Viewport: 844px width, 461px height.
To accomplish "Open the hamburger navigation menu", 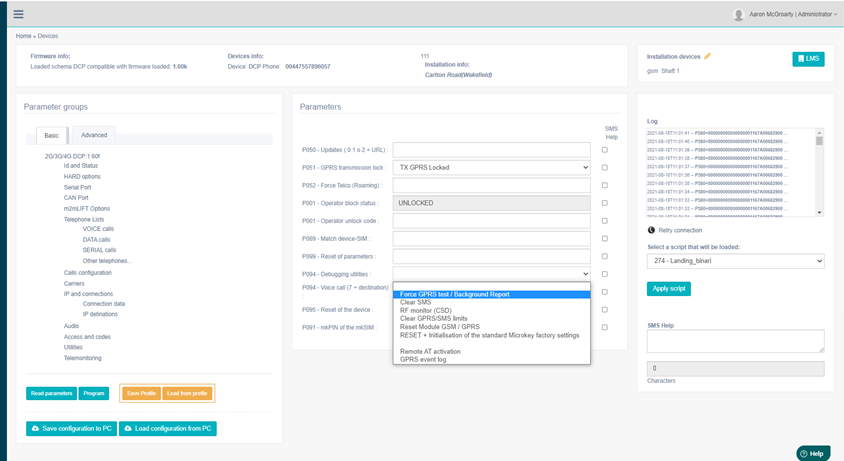I will click(18, 14).
